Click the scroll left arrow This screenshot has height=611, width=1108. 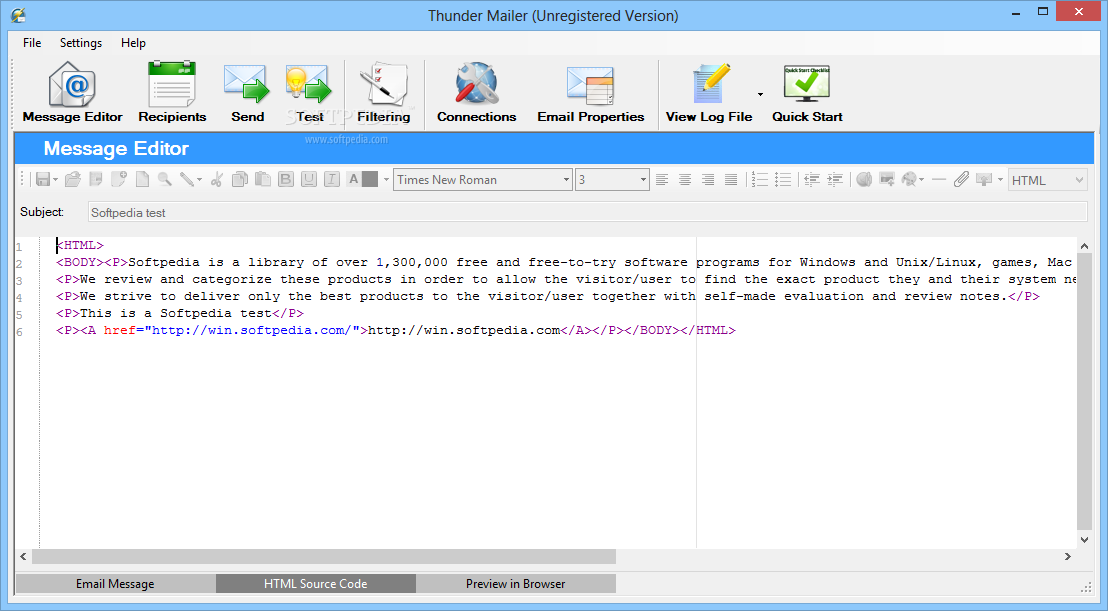23,557
